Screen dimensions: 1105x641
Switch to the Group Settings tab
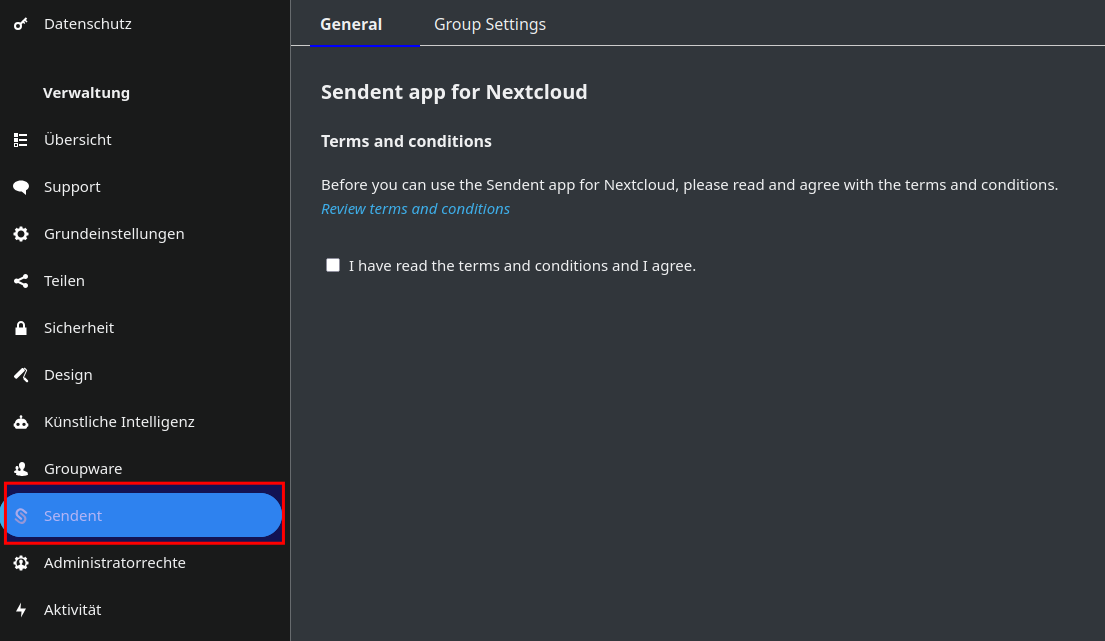point(490,24)
